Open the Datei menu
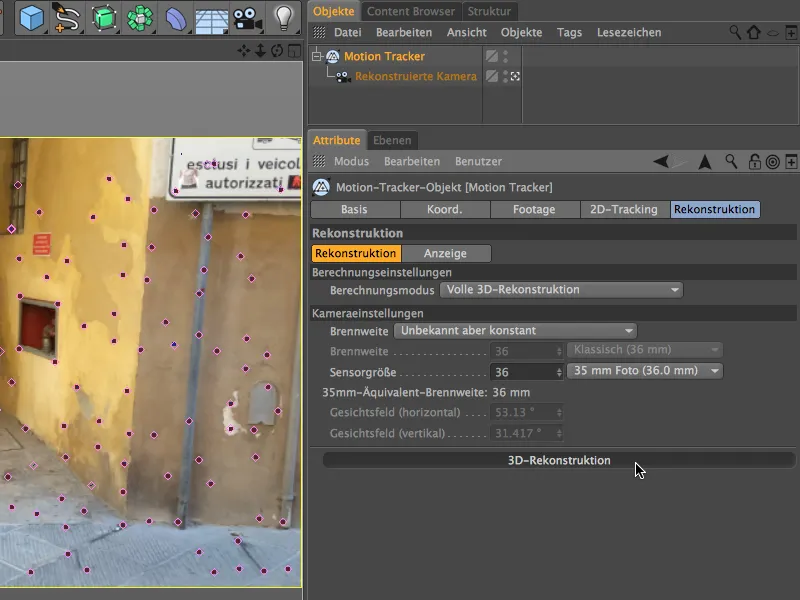The width and height of the screenshot is (800, 600). pyautogui.click(x=347, y=33)
